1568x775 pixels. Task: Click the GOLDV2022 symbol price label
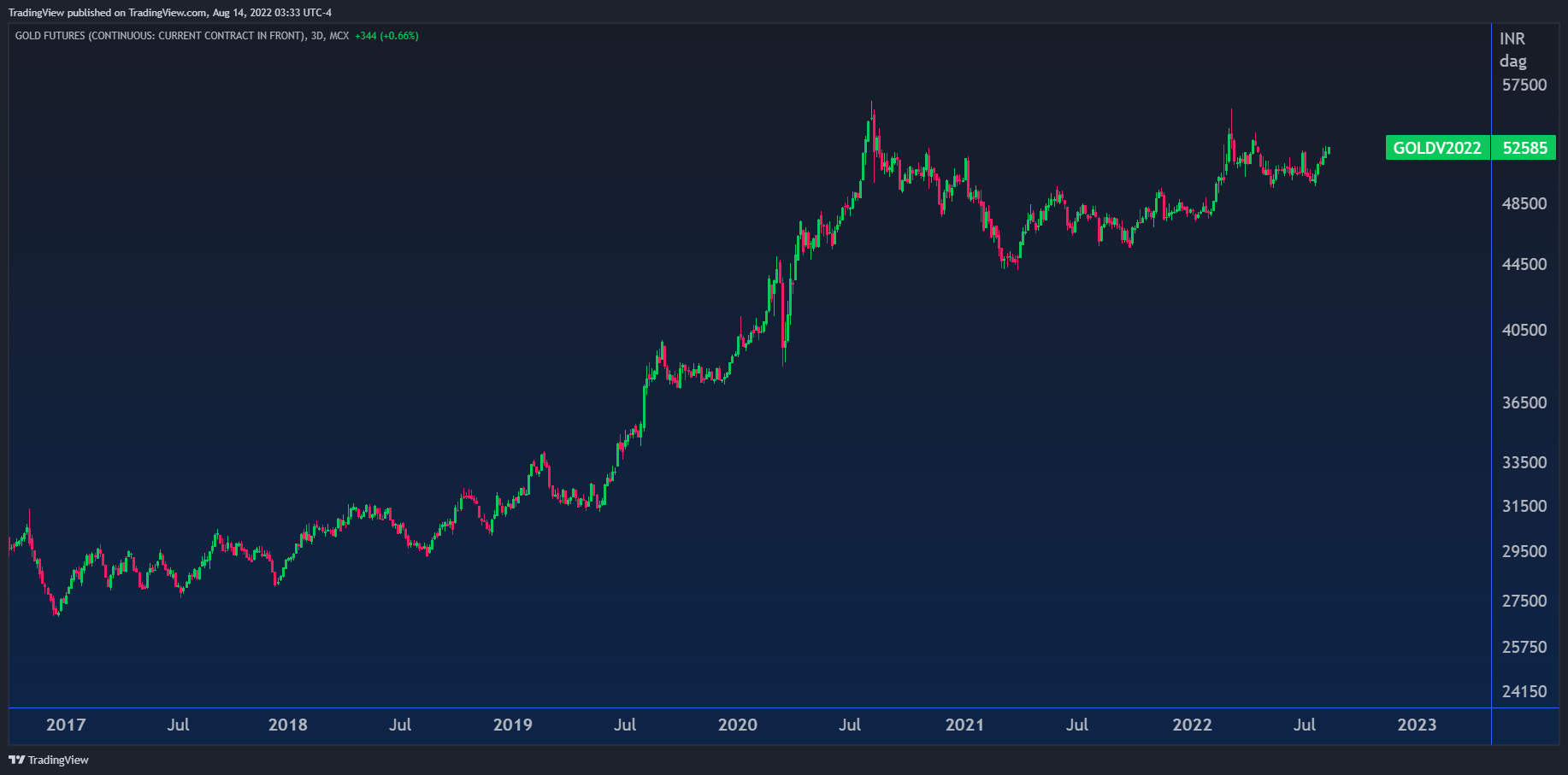pyautogui.click(x=1437, y=148)
